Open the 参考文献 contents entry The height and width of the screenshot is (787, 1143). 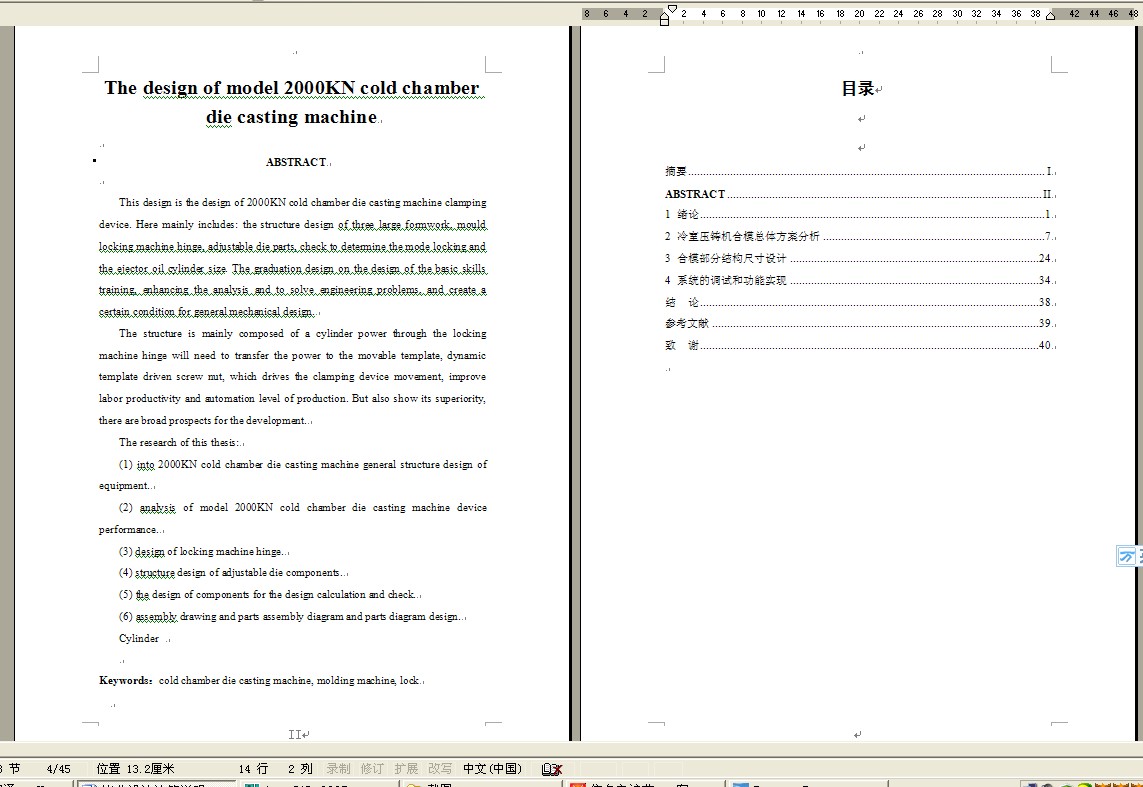click(x=860, y=323)
